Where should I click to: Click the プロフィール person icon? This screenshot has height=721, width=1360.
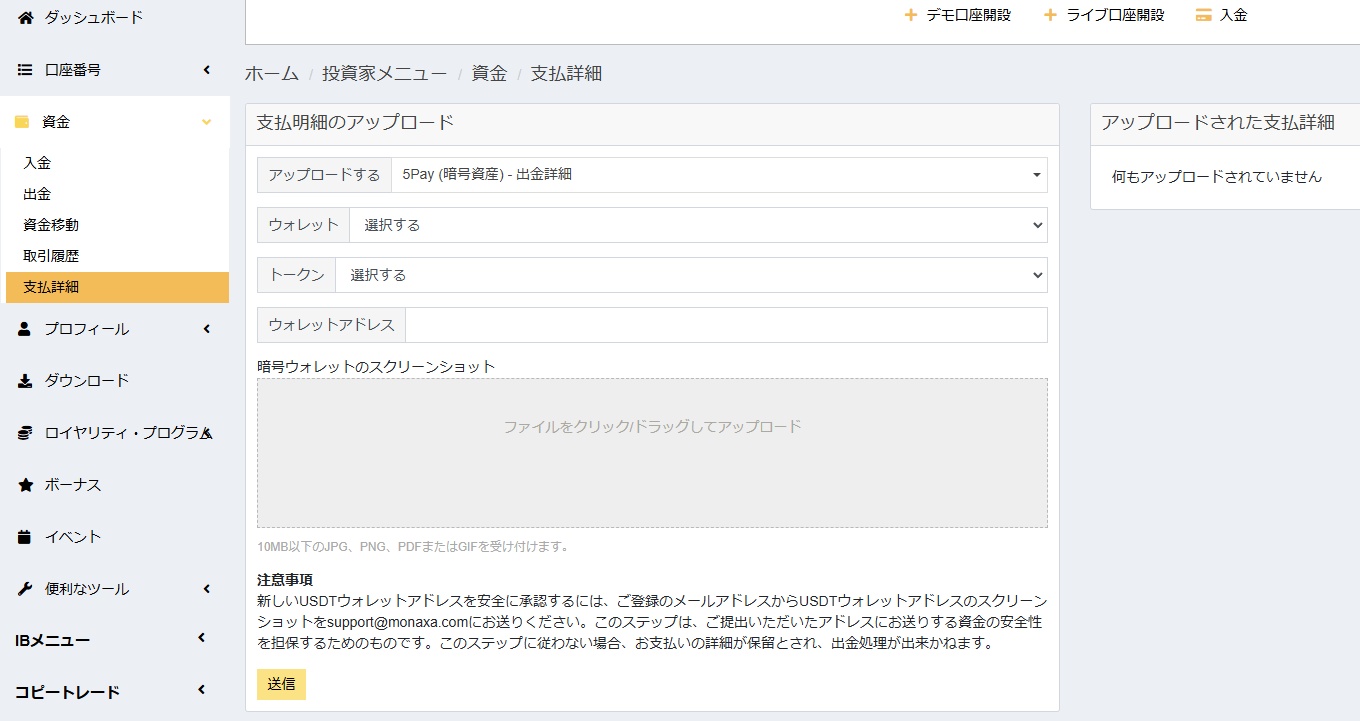[x=26, y=329]
